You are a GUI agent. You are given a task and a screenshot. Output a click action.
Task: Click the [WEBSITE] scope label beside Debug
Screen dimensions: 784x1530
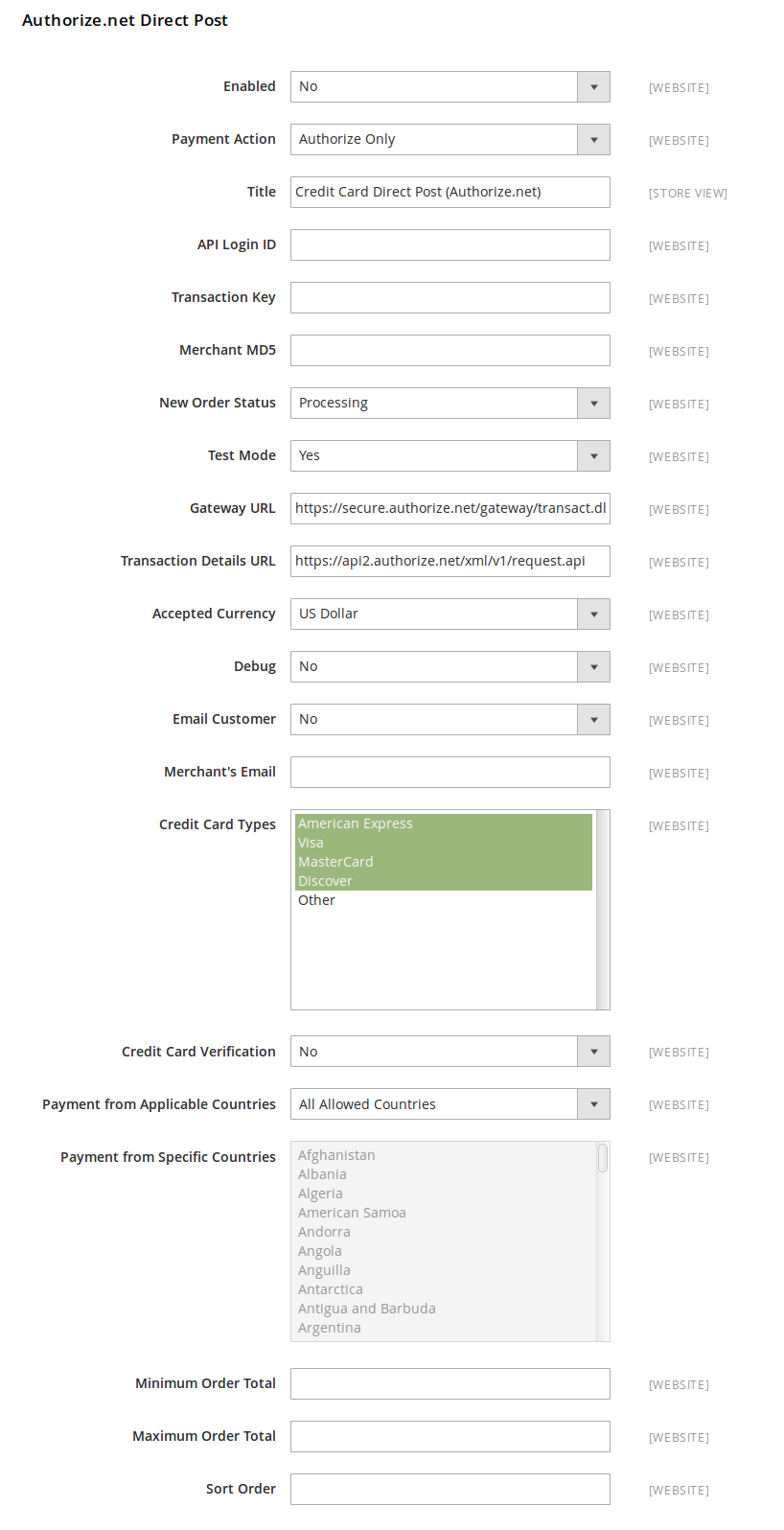679,668
